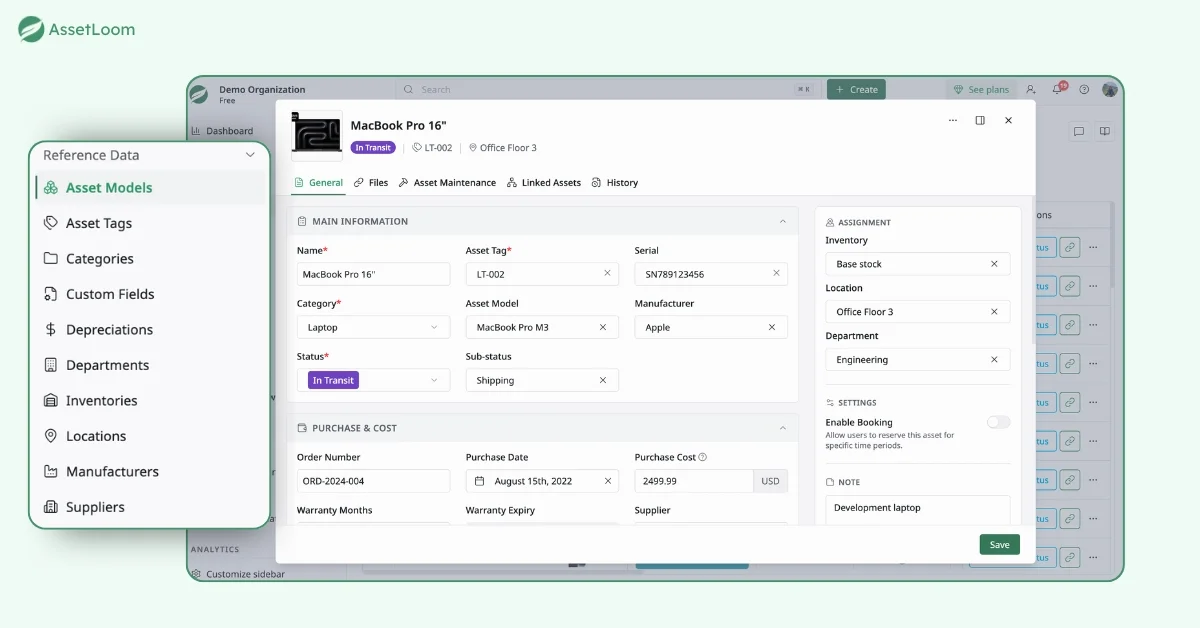1200x628 pixels.
Task: Open Locations in Reference Data
Action: pos(151,436)
